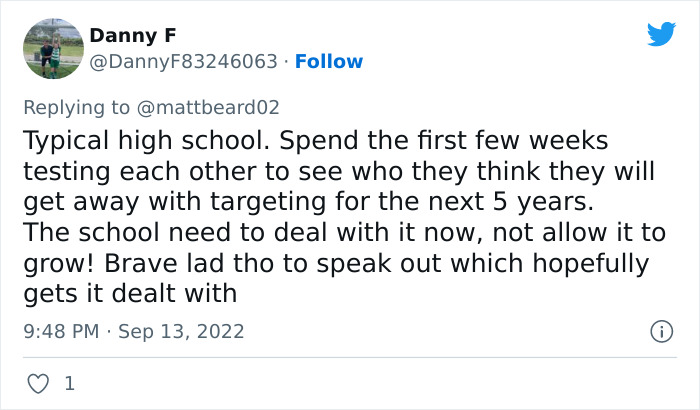Click the final "gets it dealt with" line
Viewport: 700px width, 410px height.
(x=129, y=294)
